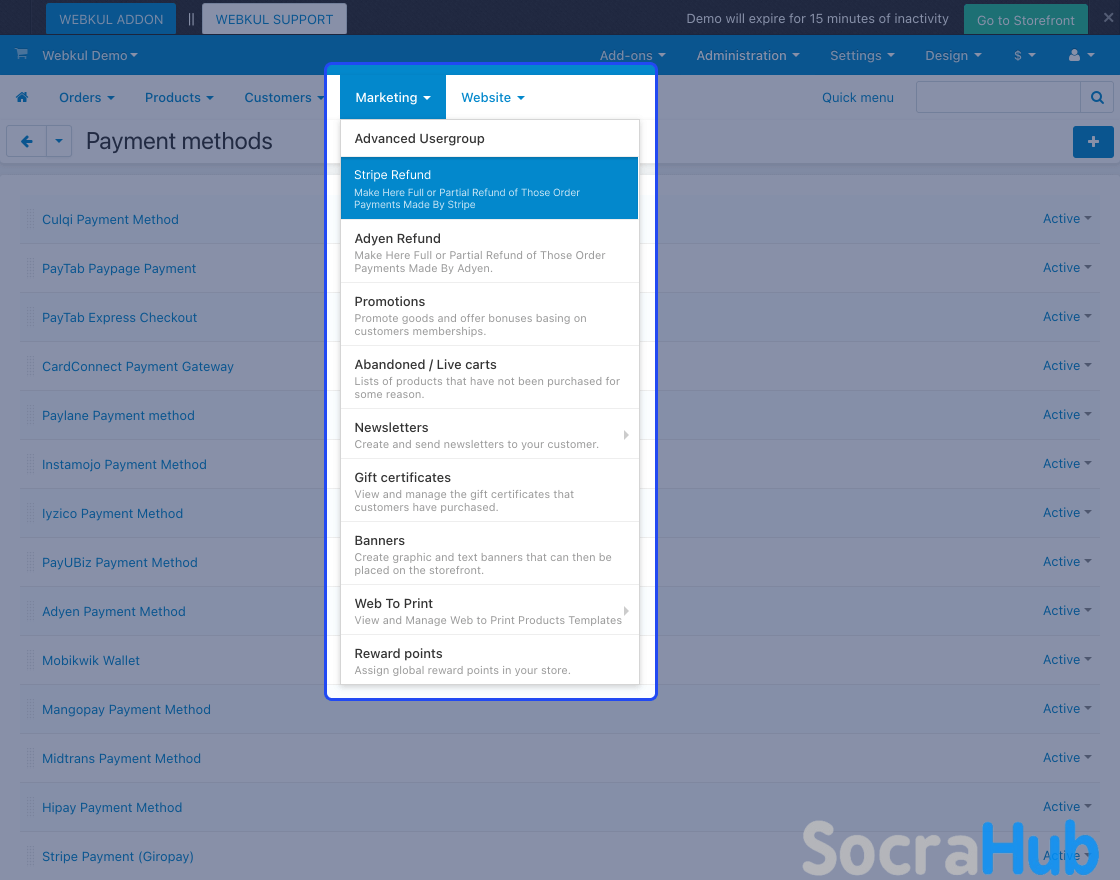Open the user account icon menu

1081,55
